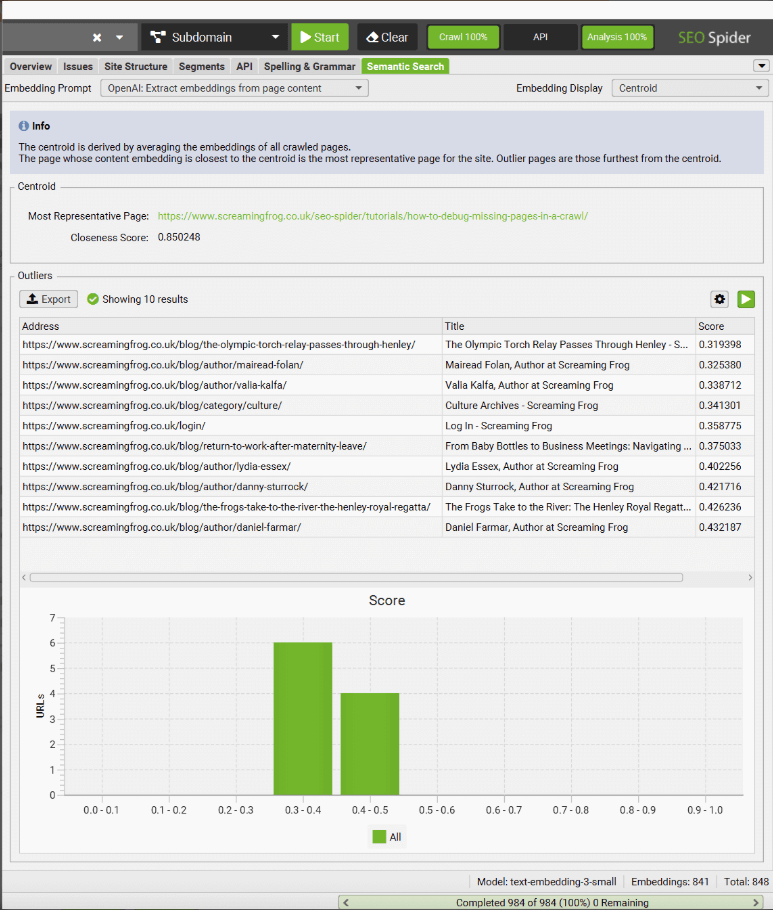Click the right arrow on the progress bar
The width and height of the screenshot is (773, 910).
764,902
